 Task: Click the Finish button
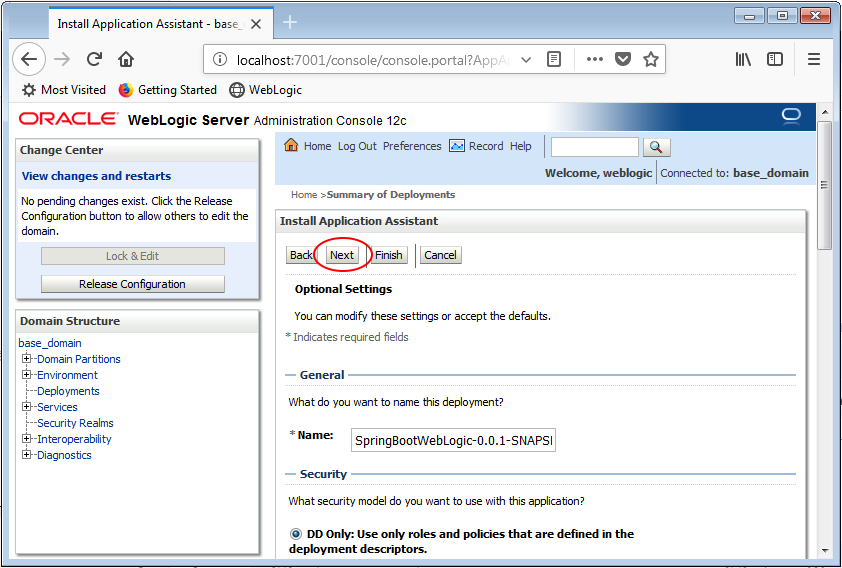(389, 255)
